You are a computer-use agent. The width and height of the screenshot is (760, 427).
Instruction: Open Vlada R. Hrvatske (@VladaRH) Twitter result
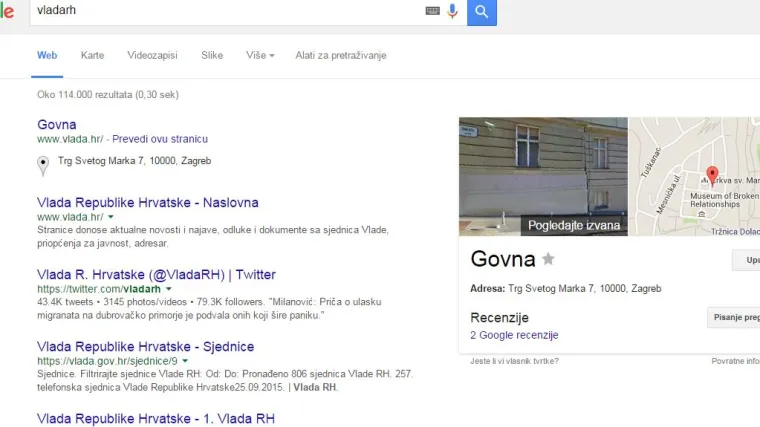pyautogui.click(x=156, y=274)
